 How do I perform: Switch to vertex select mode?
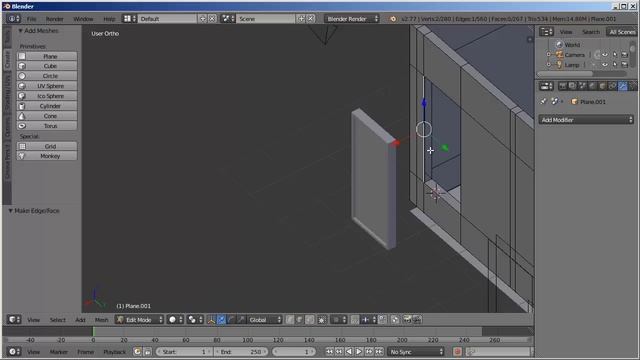coord(290,320)
